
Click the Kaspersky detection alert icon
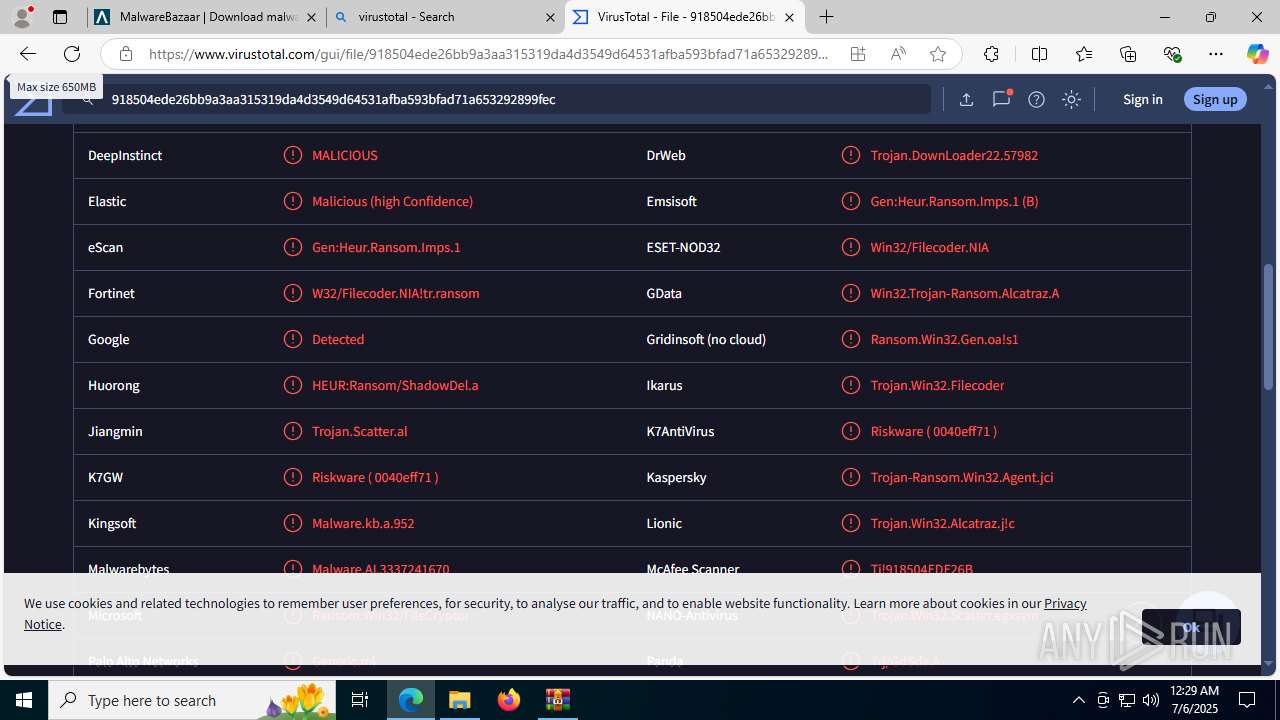(851, 477)
